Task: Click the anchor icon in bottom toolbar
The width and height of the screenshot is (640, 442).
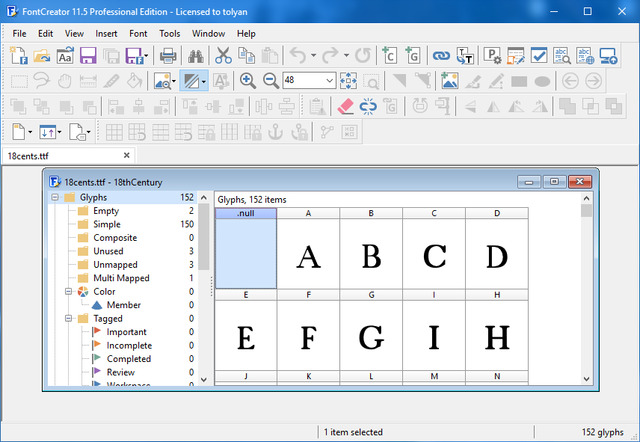Action: click(273, 131)
